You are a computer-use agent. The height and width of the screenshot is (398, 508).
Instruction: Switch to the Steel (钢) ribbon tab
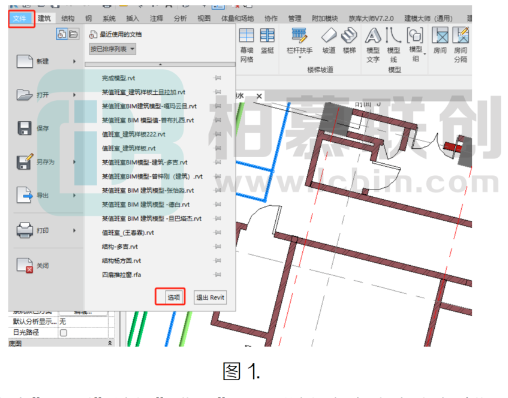(x=88, y=18)
